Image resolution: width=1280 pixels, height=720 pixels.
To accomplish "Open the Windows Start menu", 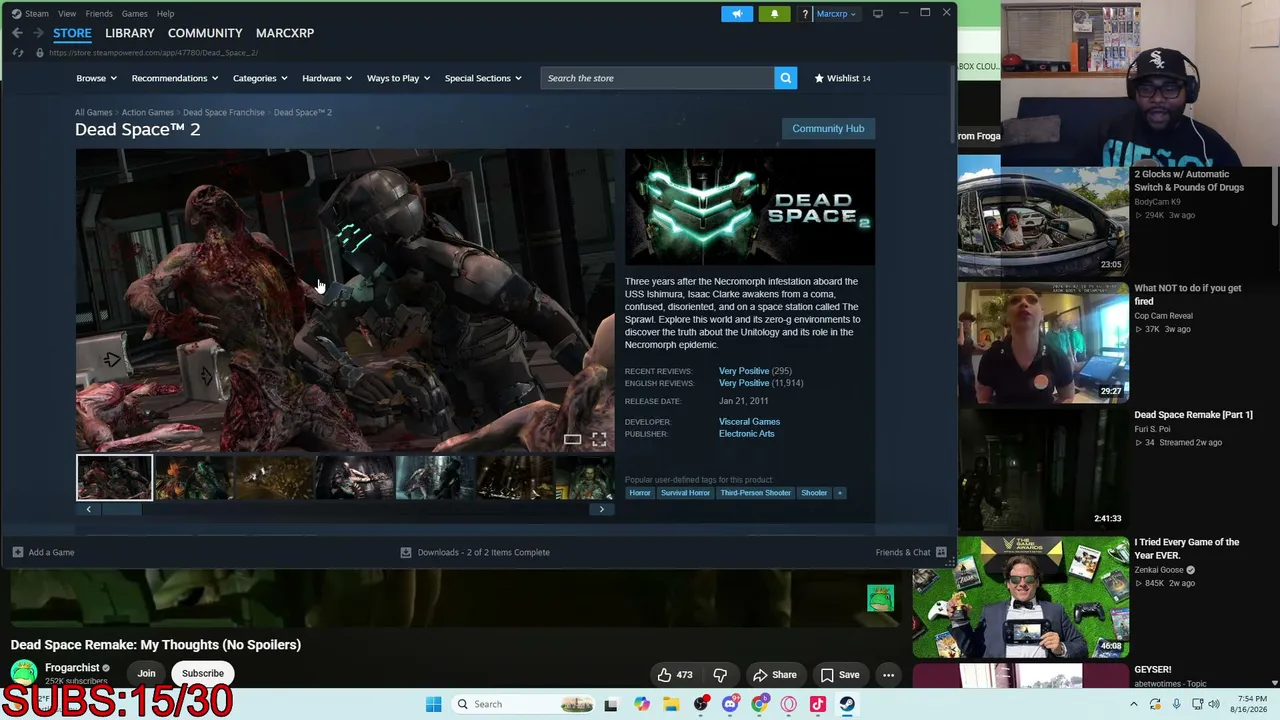I will pos(433,704).
